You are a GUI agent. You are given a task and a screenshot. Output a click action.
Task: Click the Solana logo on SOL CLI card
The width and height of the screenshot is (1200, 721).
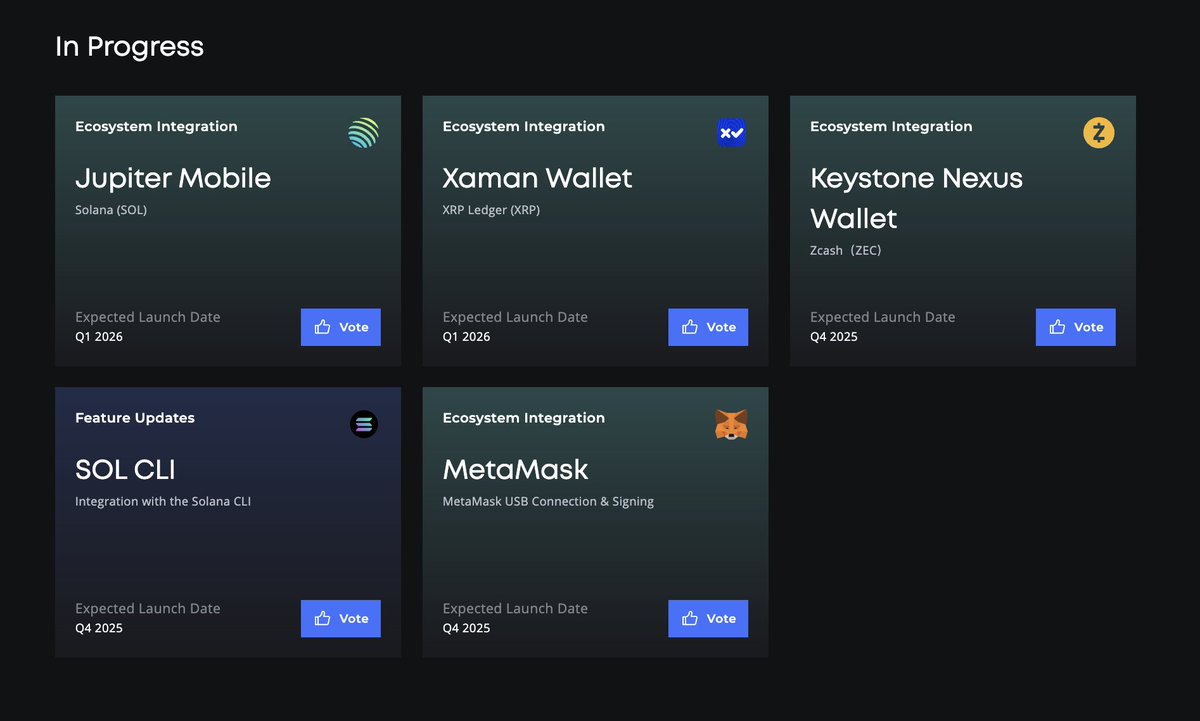point(364,424)
